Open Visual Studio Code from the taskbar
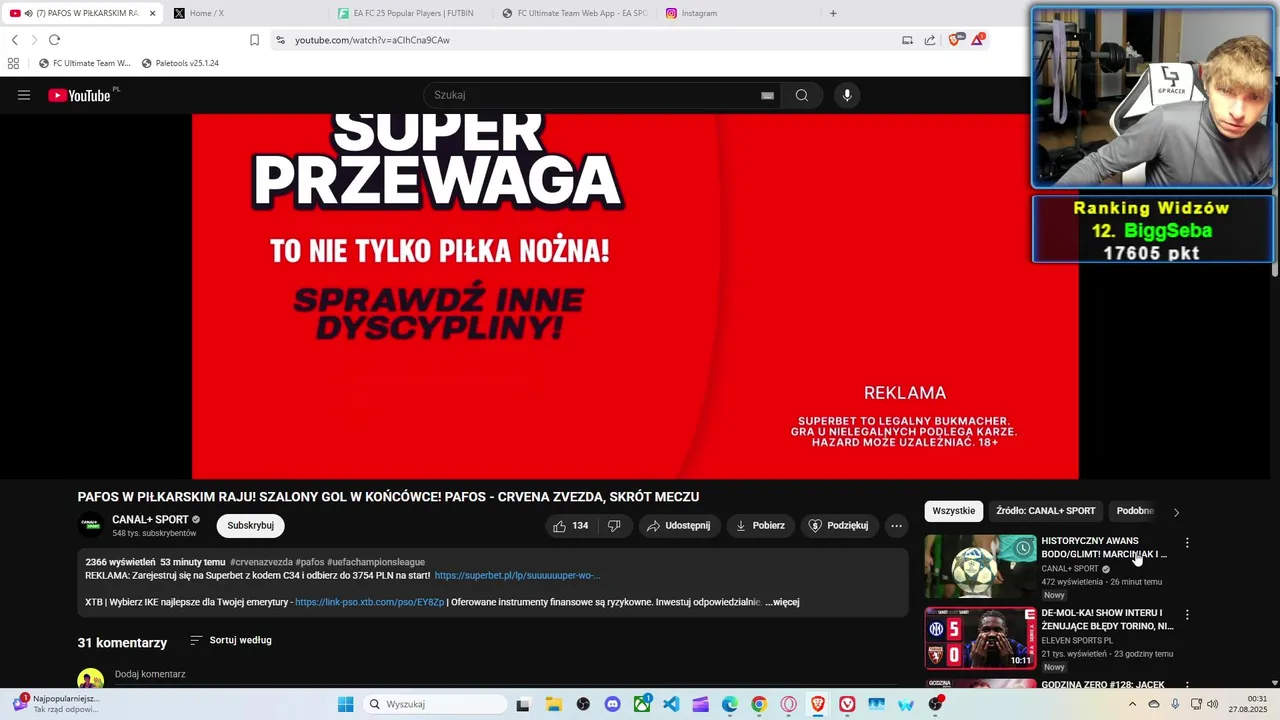The width and height of the screenshot is (1280, 720). (671, 704)
